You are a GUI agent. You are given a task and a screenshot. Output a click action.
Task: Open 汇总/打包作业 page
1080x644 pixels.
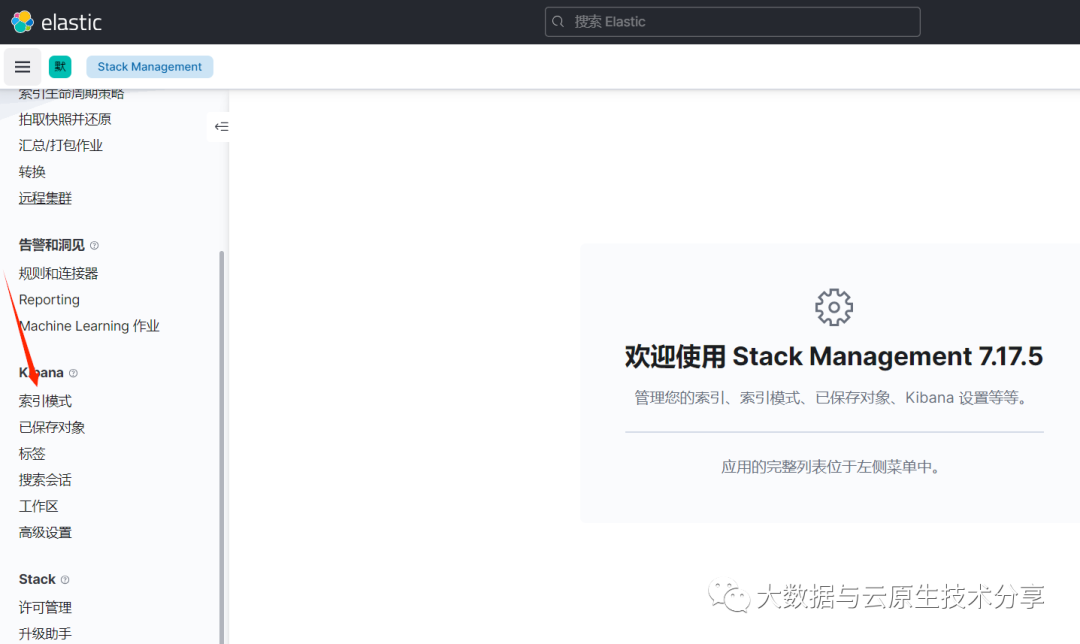click(x=61, y=145)
